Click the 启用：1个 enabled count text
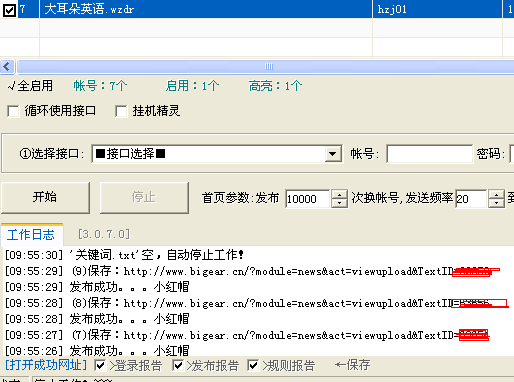Screen dimensions: 514x382 [x=192, y=86]
